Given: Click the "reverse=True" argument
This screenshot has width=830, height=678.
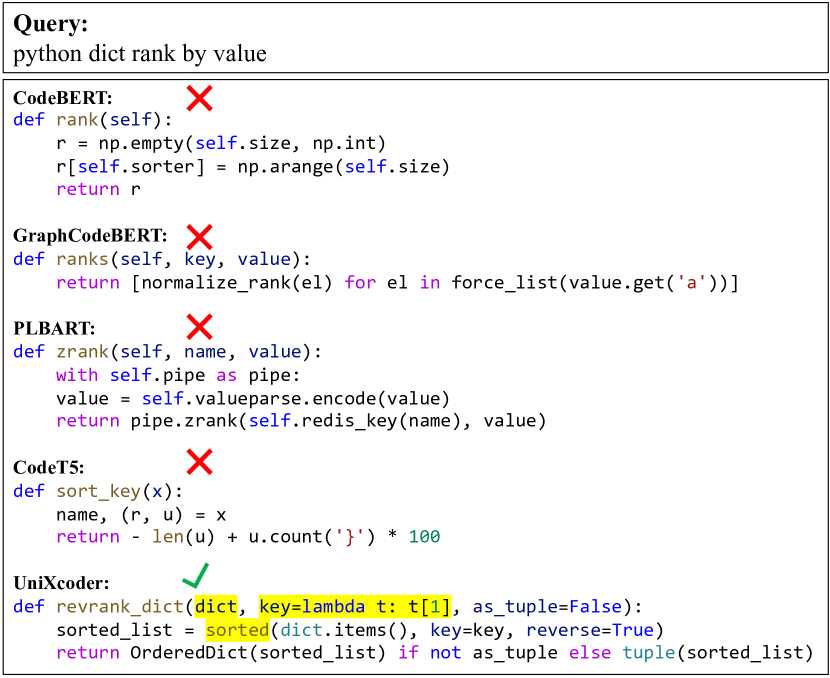Looking at the screenshot, I should tap(590, 630).
